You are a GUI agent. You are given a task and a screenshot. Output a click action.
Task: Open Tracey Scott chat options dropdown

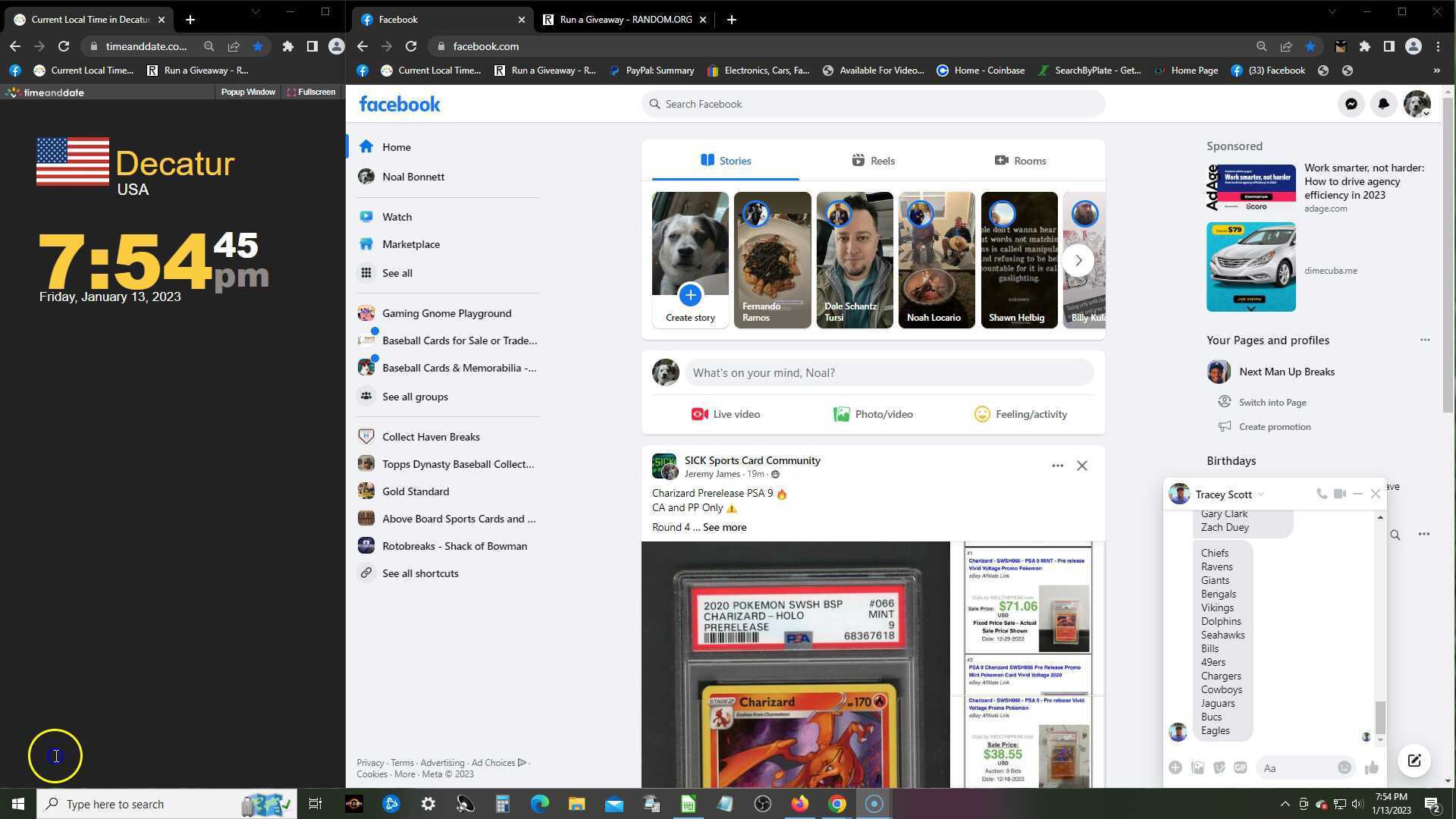[x=1261, y=494]
